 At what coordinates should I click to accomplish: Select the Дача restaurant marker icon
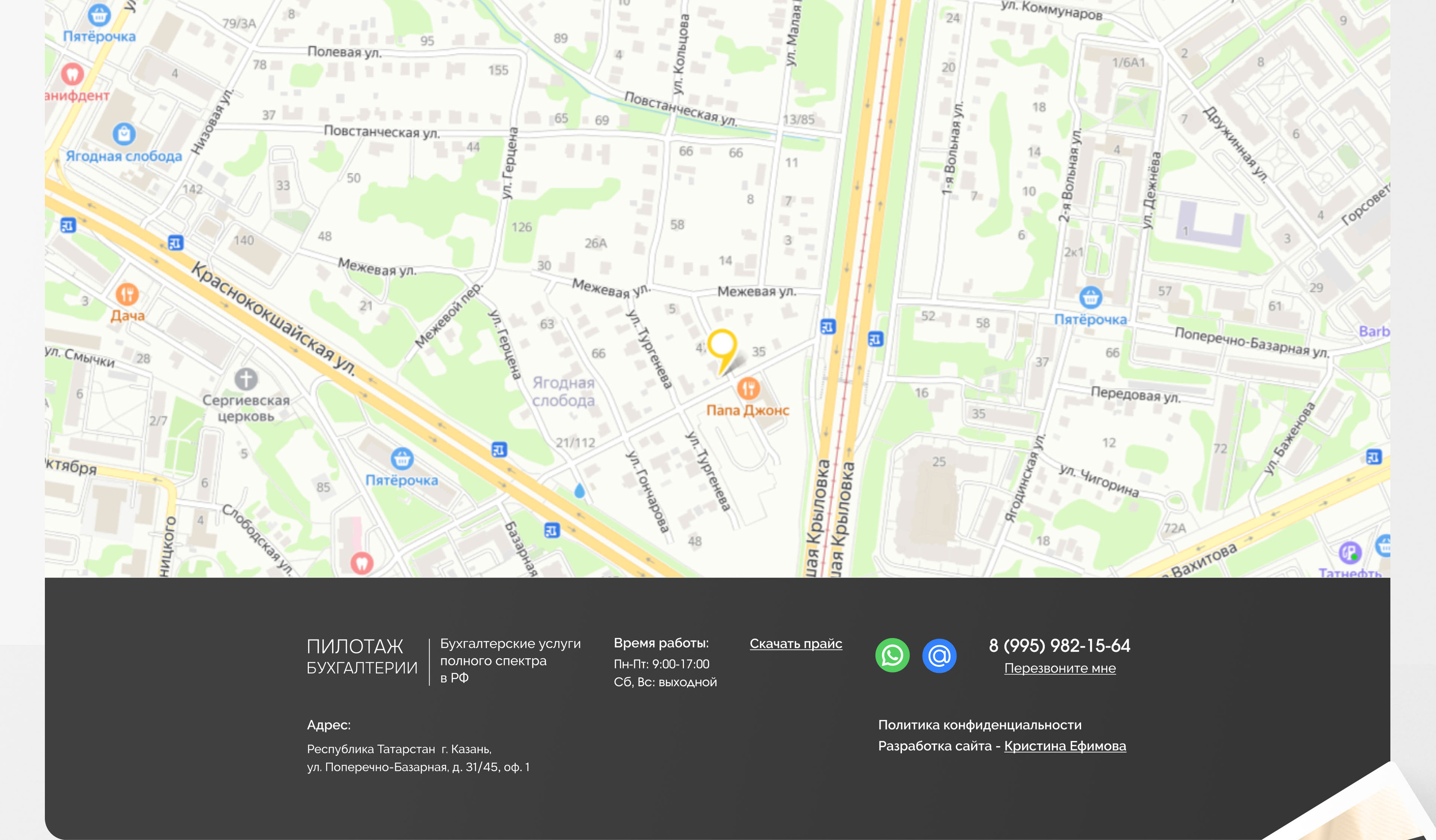pyautogui.click(x=127, y=295)
